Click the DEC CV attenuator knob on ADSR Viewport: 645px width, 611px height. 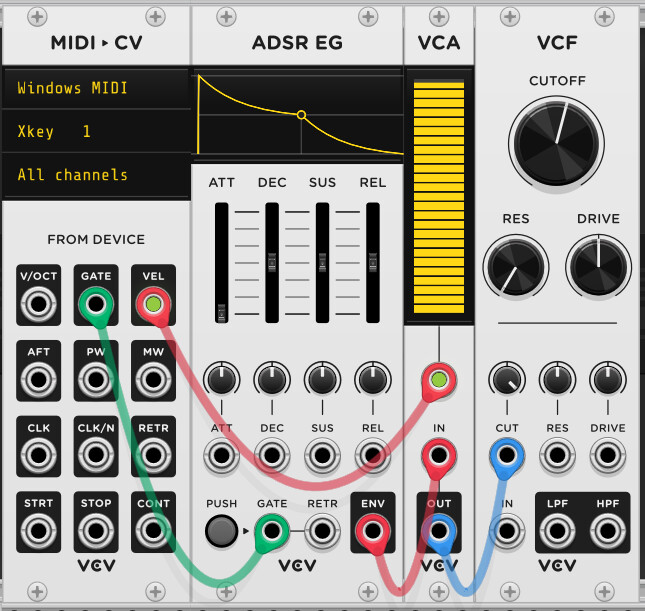tap(272, 380)
